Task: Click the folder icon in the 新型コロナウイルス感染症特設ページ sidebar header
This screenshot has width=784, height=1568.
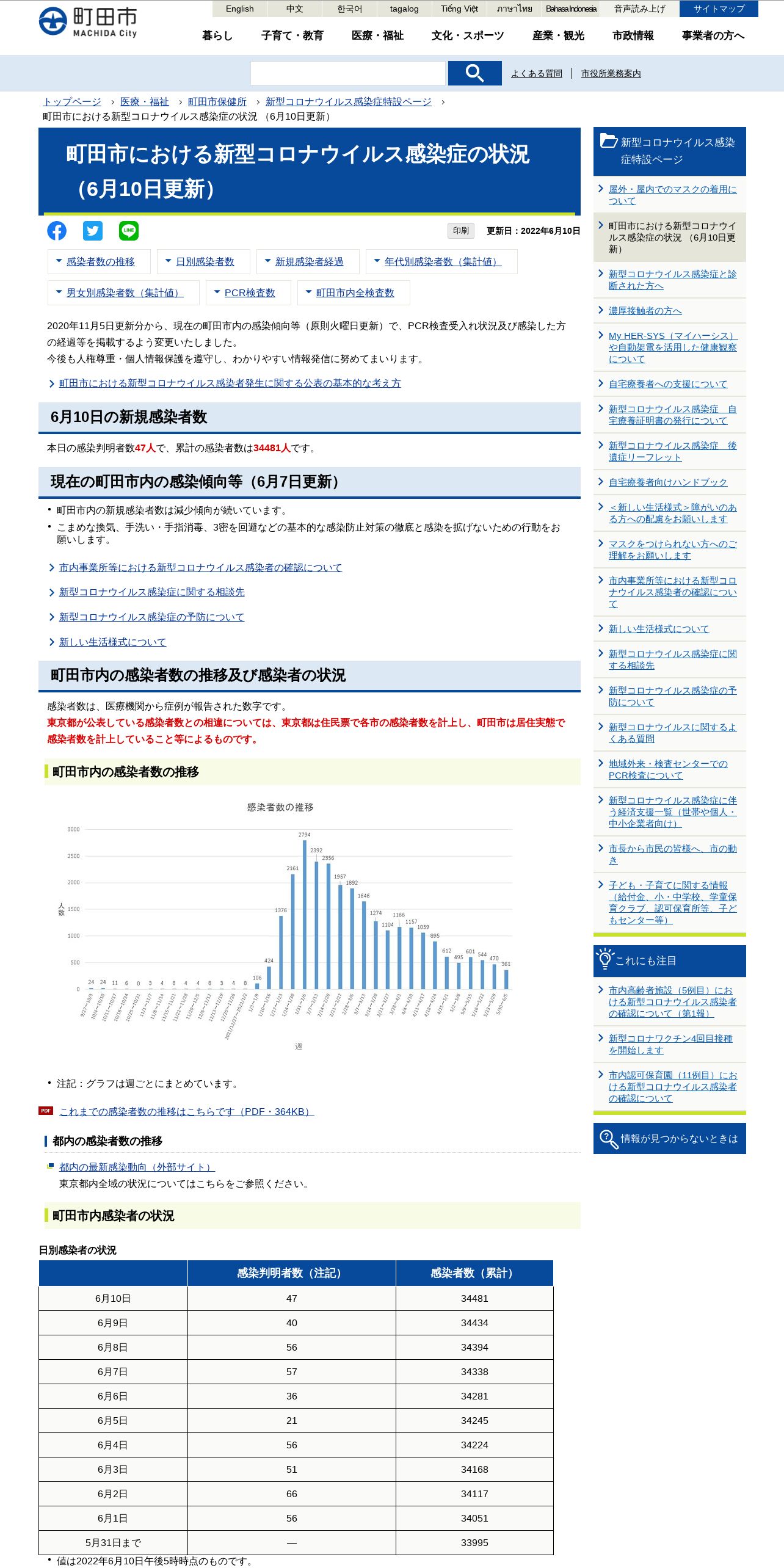Action: tap(609, 141)
